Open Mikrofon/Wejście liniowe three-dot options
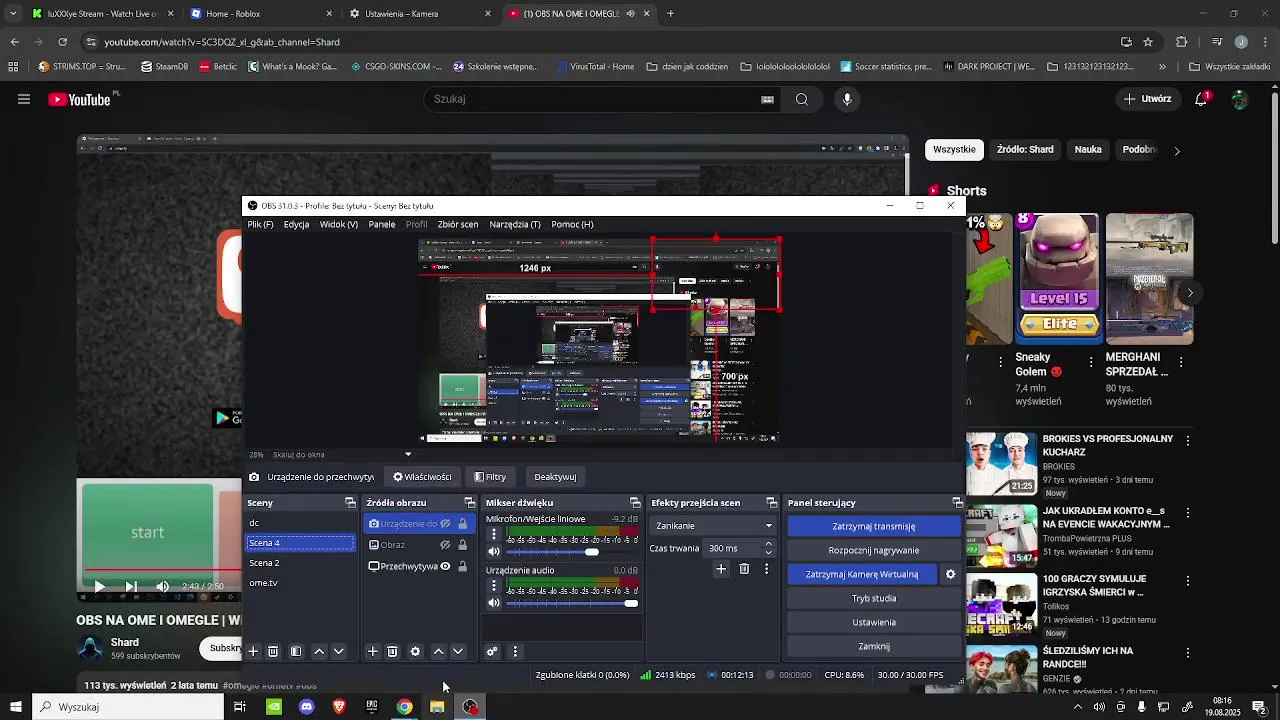Screen dimensions: 1280x720 pyautogui.click(x=494, y=534)
